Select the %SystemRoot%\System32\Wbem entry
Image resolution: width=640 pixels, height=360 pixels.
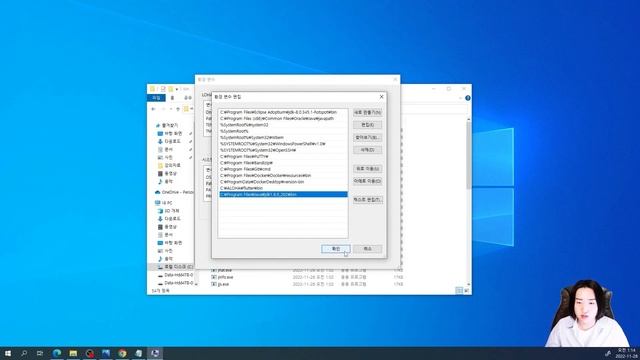tap(283, 138)
